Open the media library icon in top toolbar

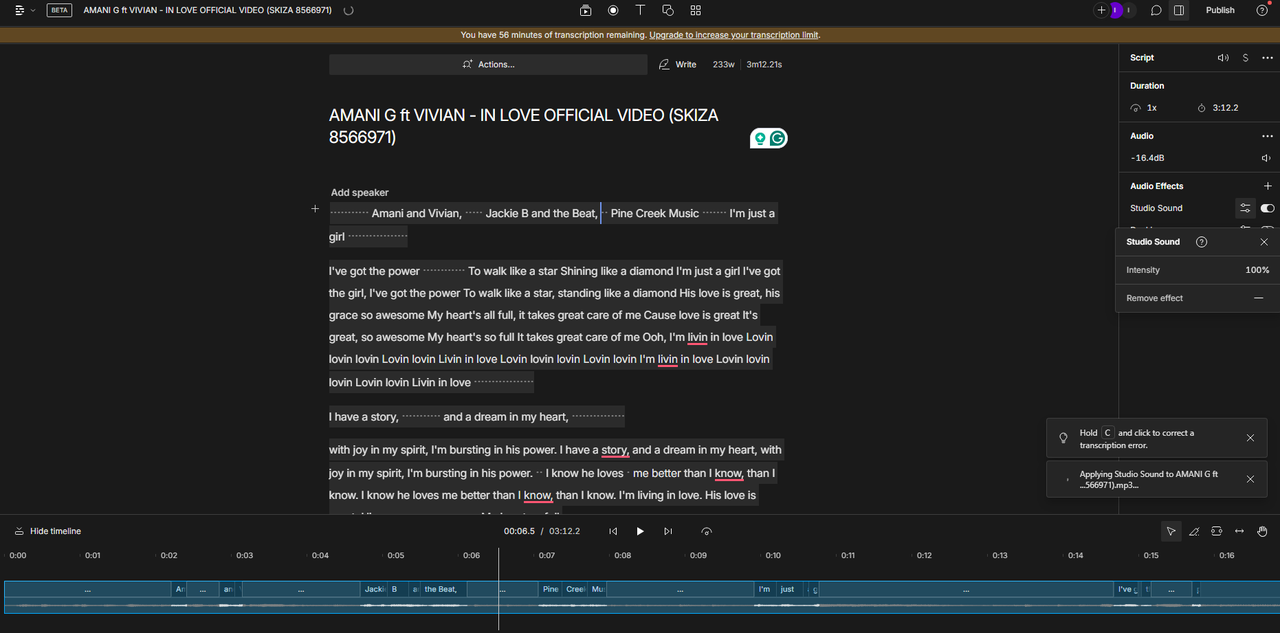586,10
